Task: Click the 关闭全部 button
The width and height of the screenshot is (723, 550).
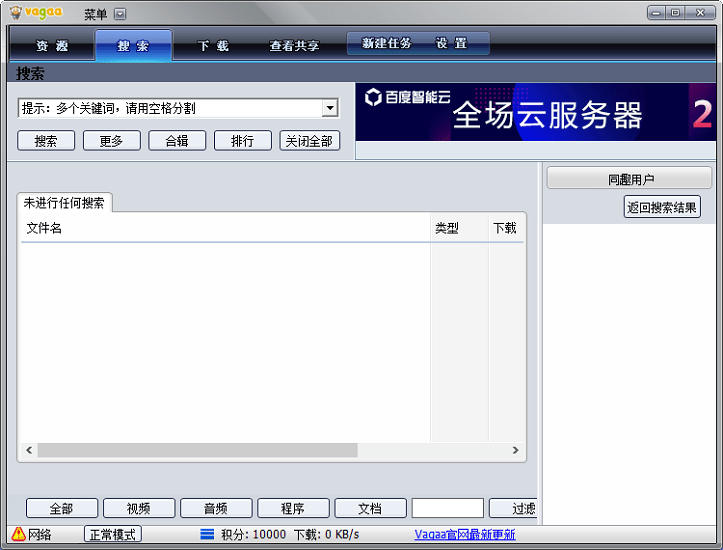Action: (x=309, y=141)
